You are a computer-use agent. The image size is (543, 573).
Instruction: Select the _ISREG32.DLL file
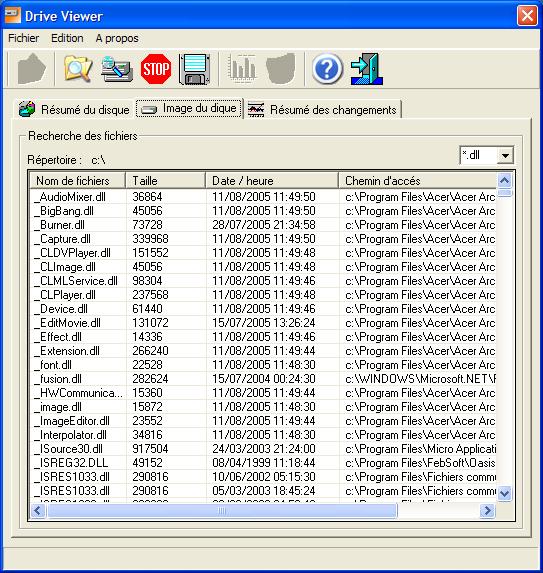(x=71, y=463)
